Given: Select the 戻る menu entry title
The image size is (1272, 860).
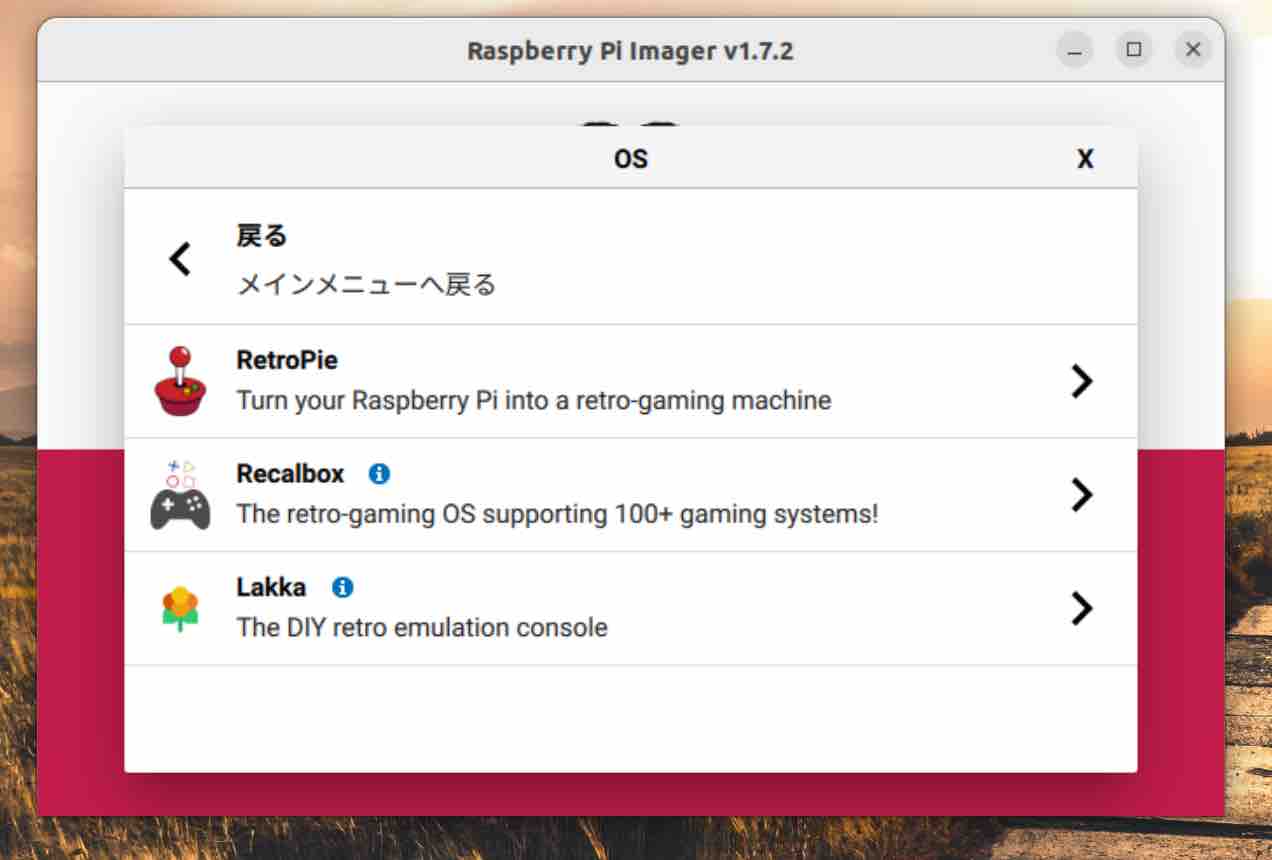Looking at the screenshot, I should pyautogui.click(x=262, y=236).
